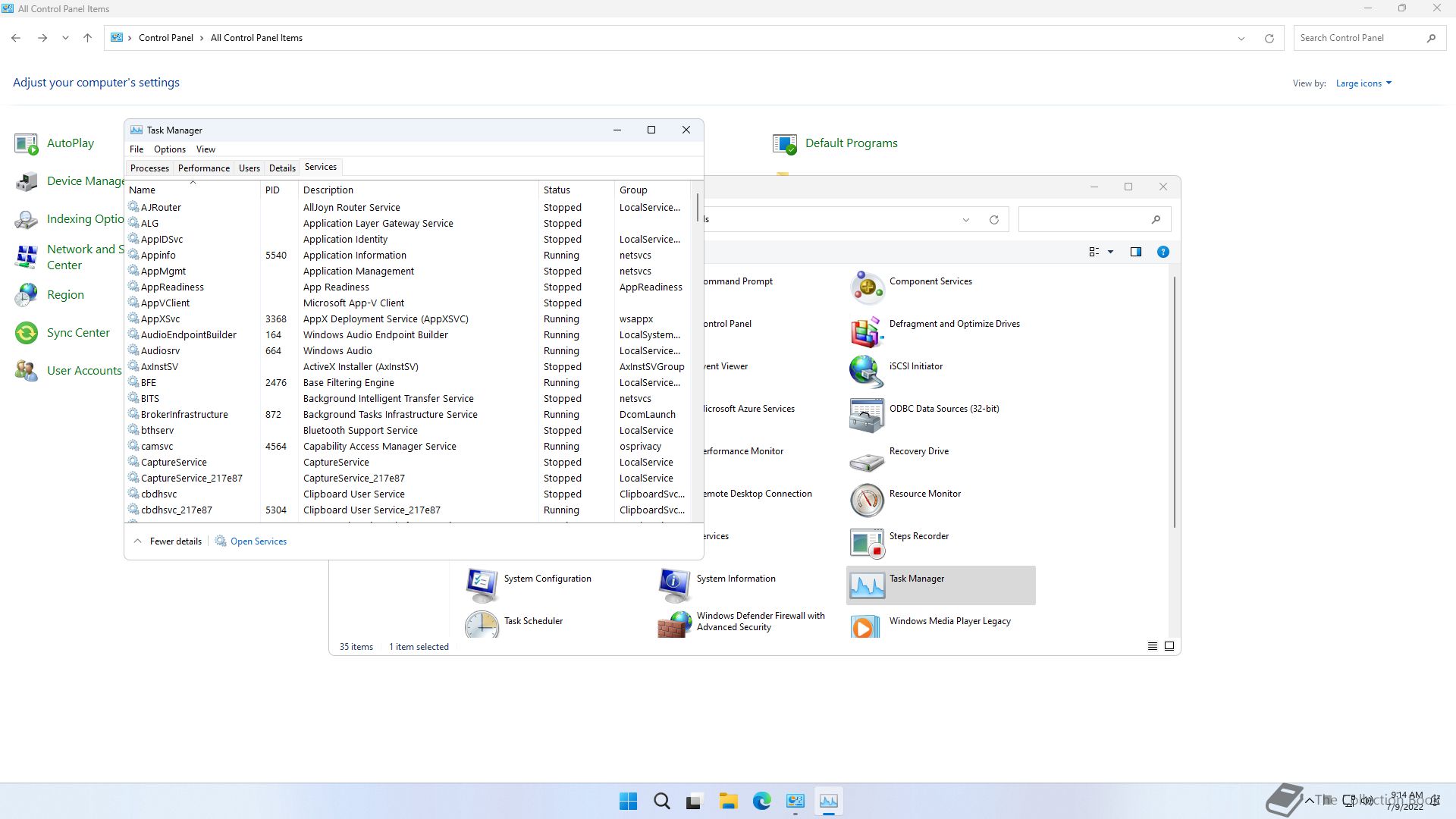Open Default Programs icon
The height and width of the screenshot is (819, 1456).
785,143
